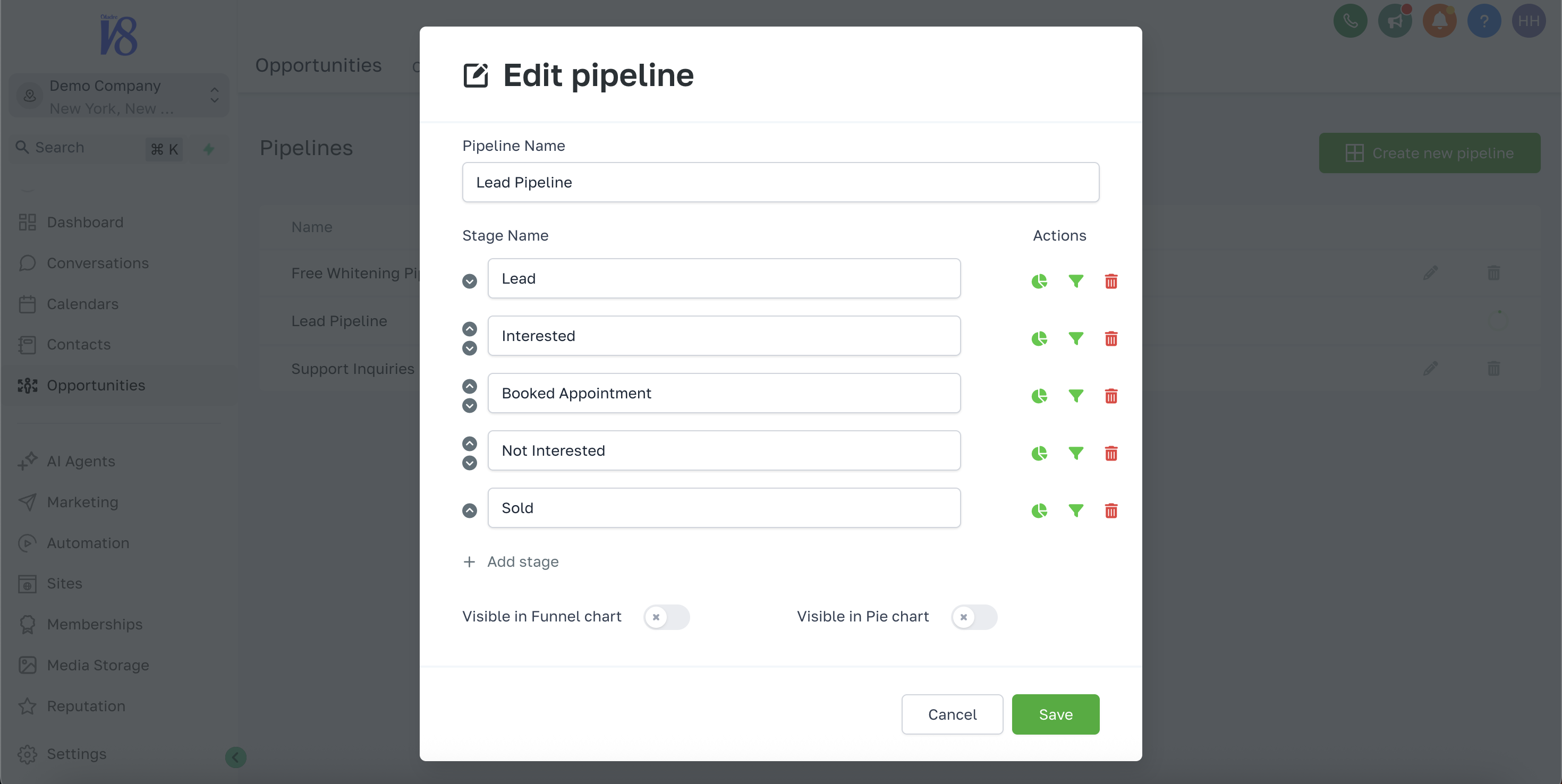The width and height of the screenshot is (1562, 784).
Task: Delete the Lead stage
Action: point(1111,282)
